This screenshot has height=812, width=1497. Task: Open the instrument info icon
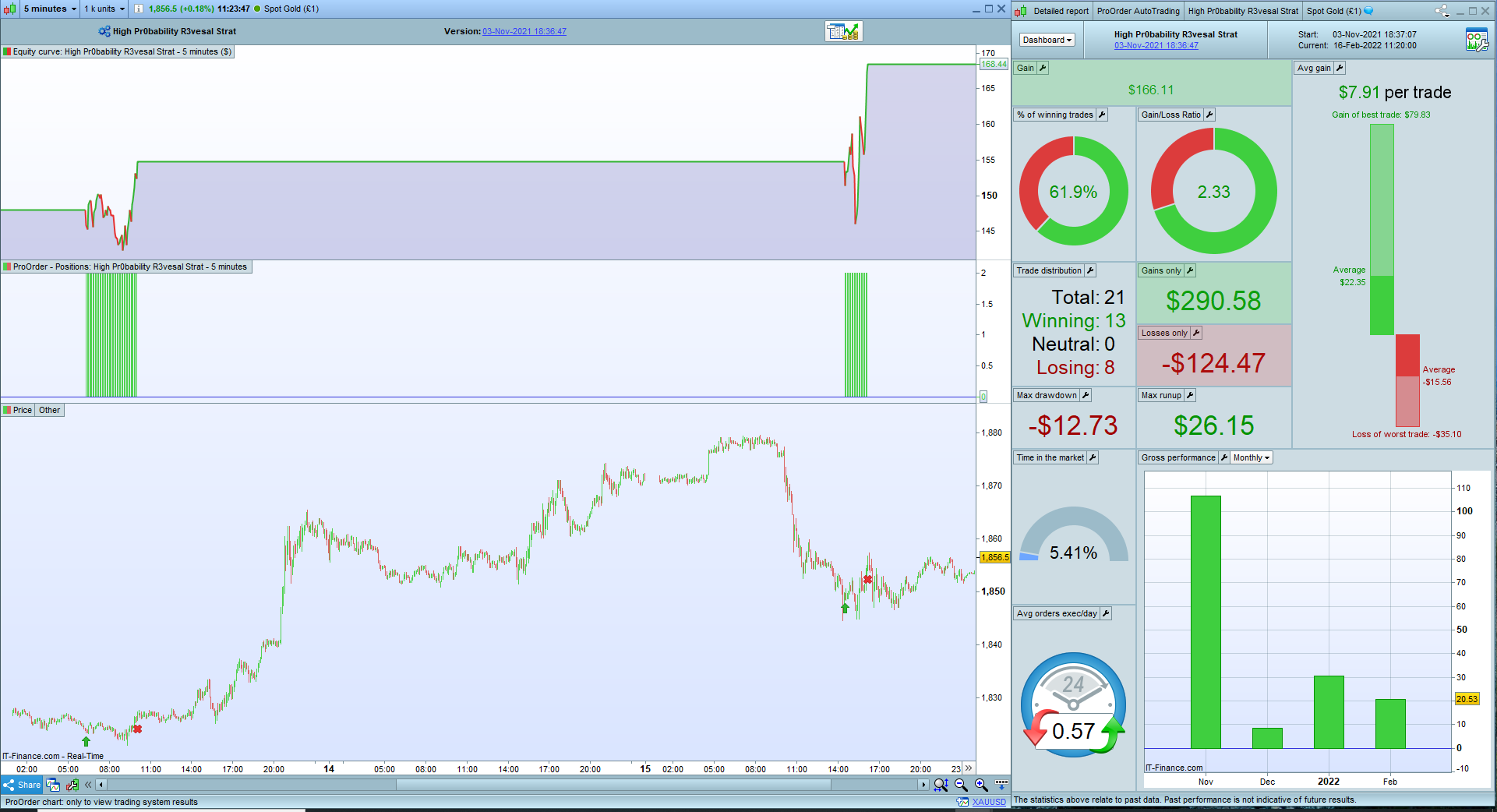point(139,9)
